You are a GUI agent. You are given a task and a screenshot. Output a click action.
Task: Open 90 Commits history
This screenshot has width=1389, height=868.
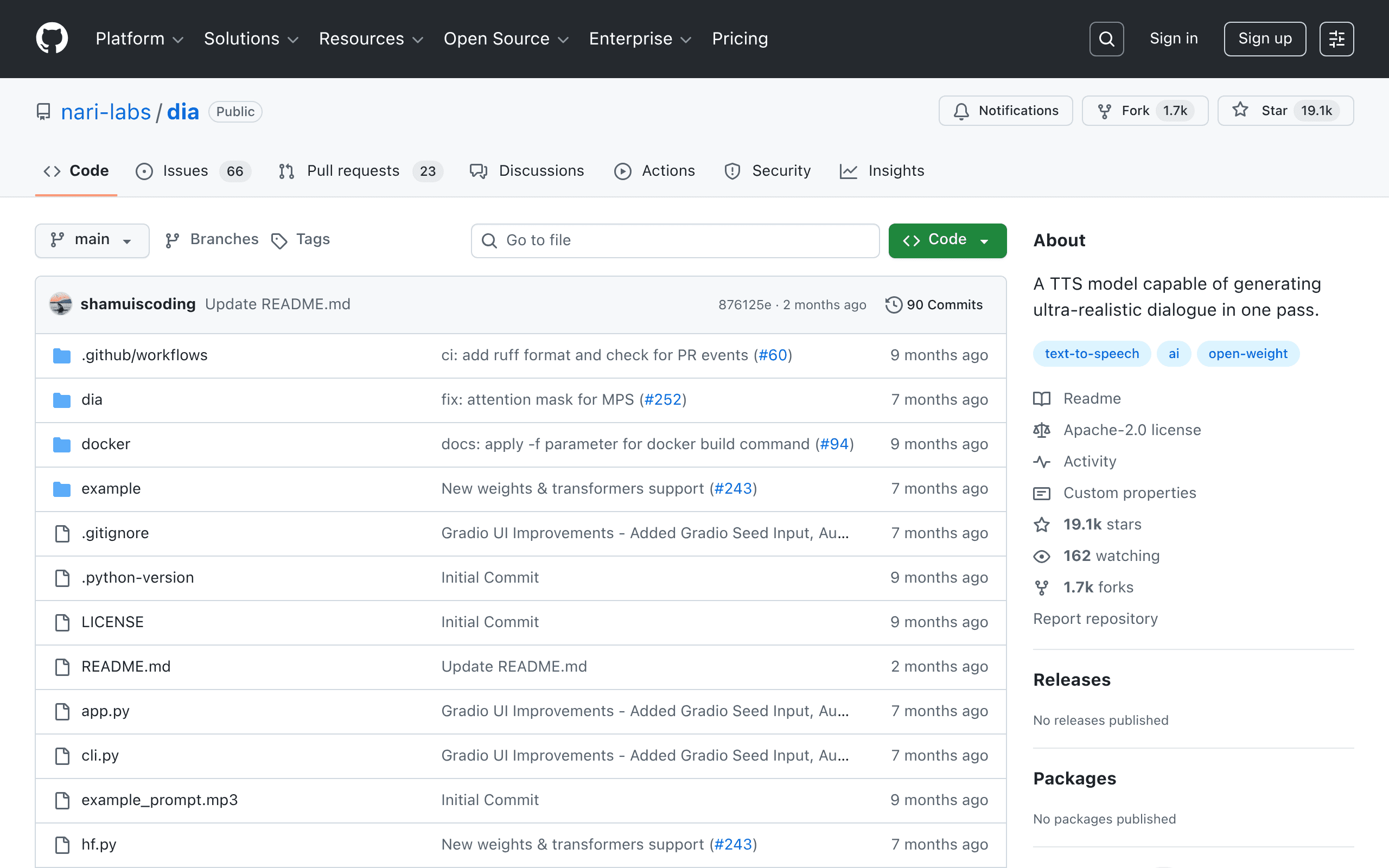pos(934,304)
